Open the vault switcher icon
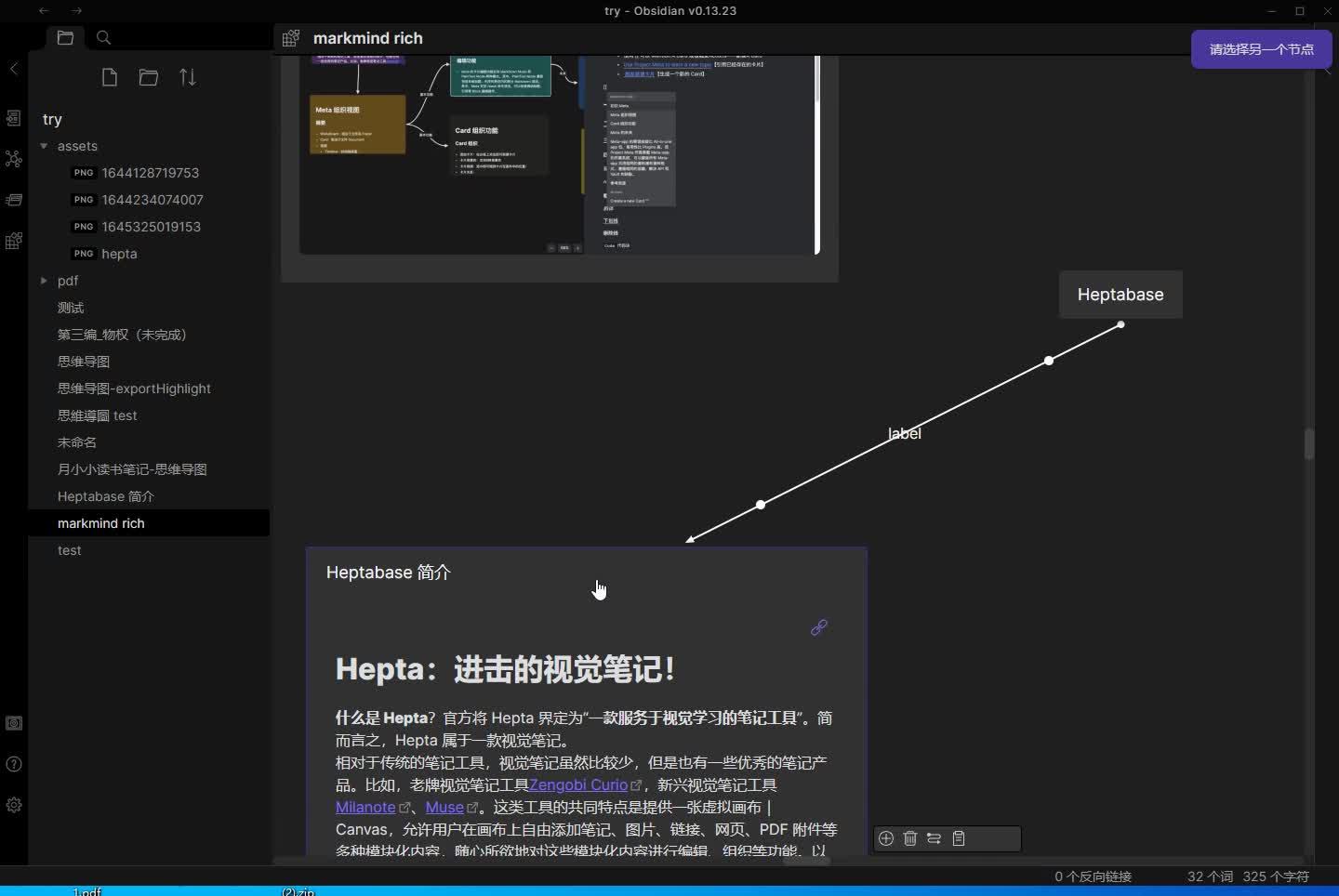 [x=14, y=723]
